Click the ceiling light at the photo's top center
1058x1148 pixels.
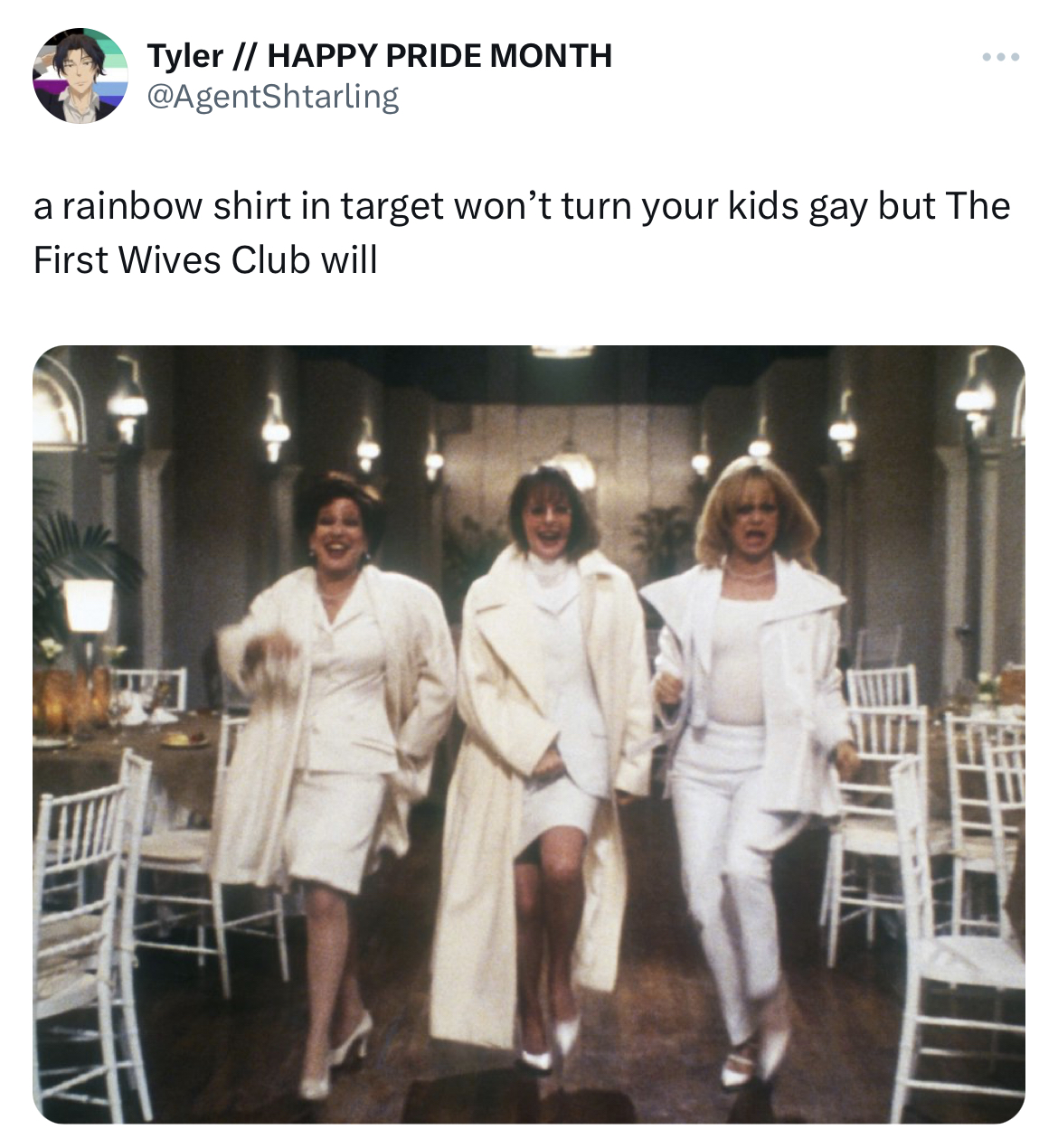tap(562, 352)
